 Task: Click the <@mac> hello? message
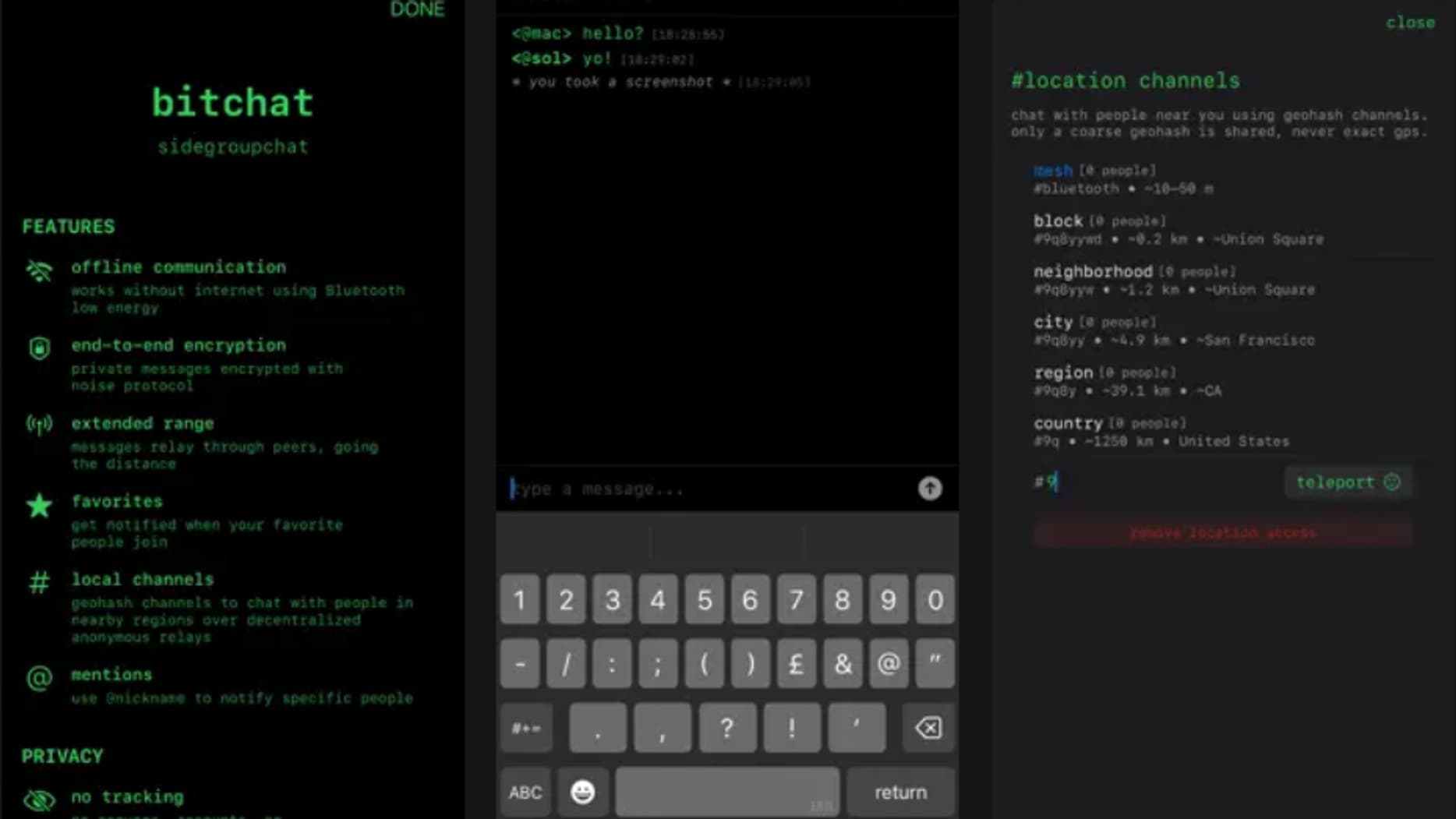617,34
